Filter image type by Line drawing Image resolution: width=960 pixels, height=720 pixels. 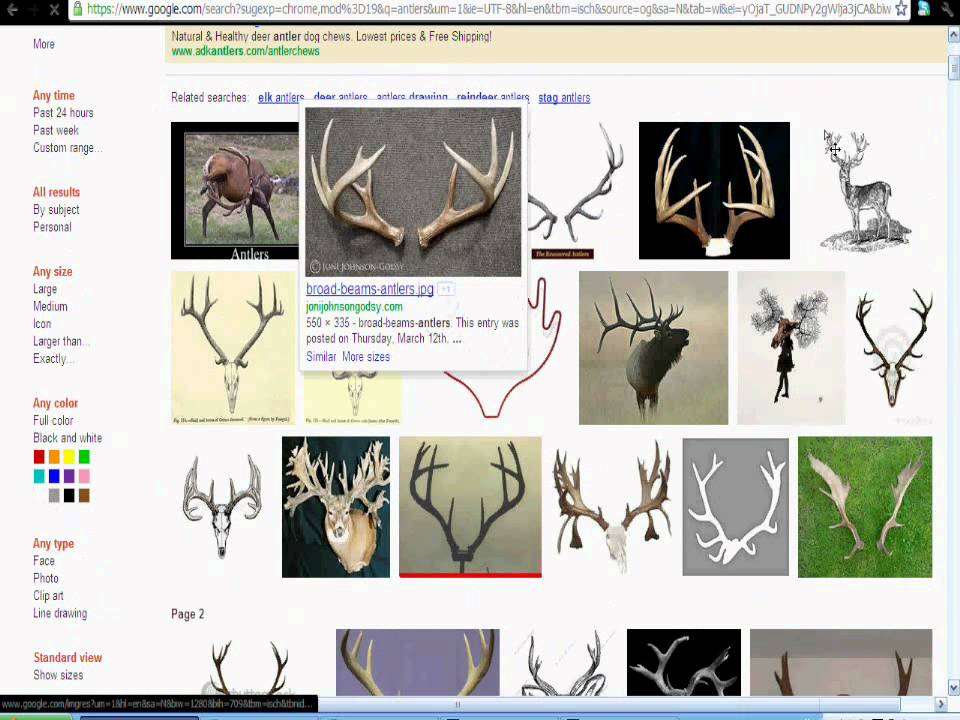(60, 613)
